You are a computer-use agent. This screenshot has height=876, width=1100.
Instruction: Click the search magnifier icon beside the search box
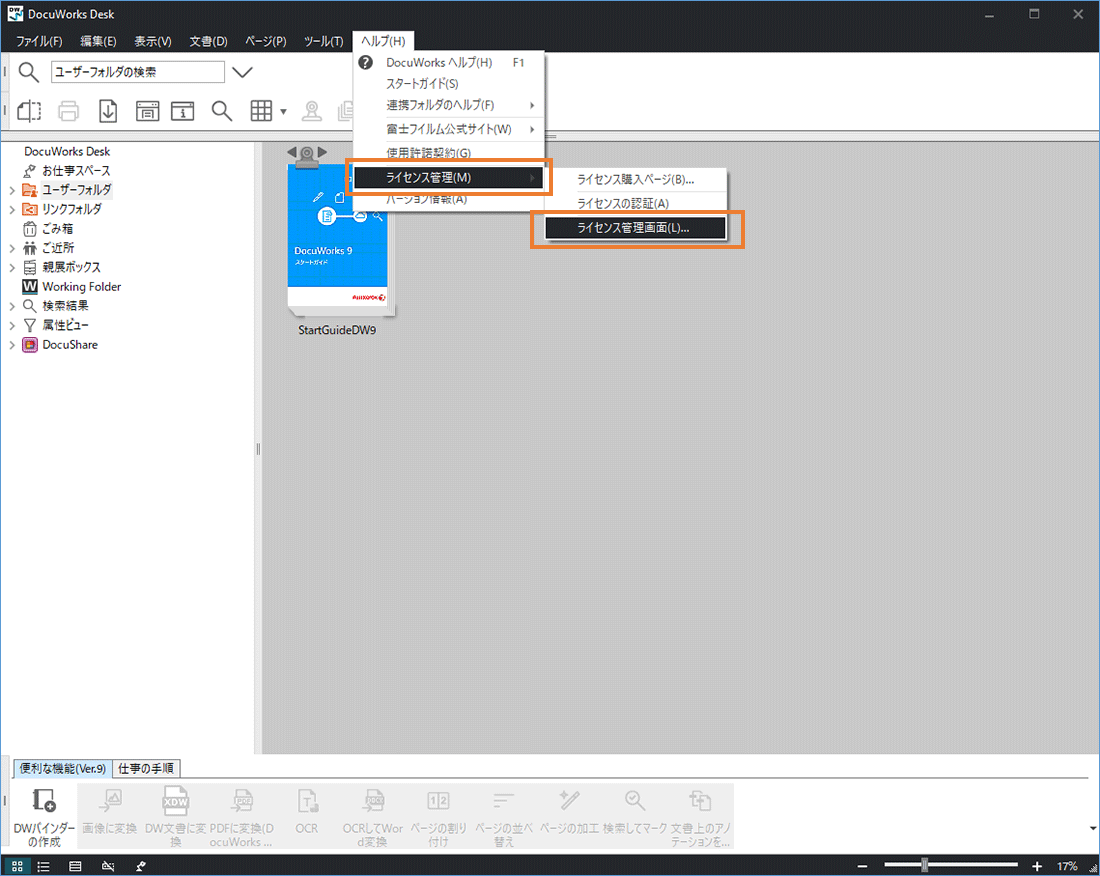click(28, 72)
